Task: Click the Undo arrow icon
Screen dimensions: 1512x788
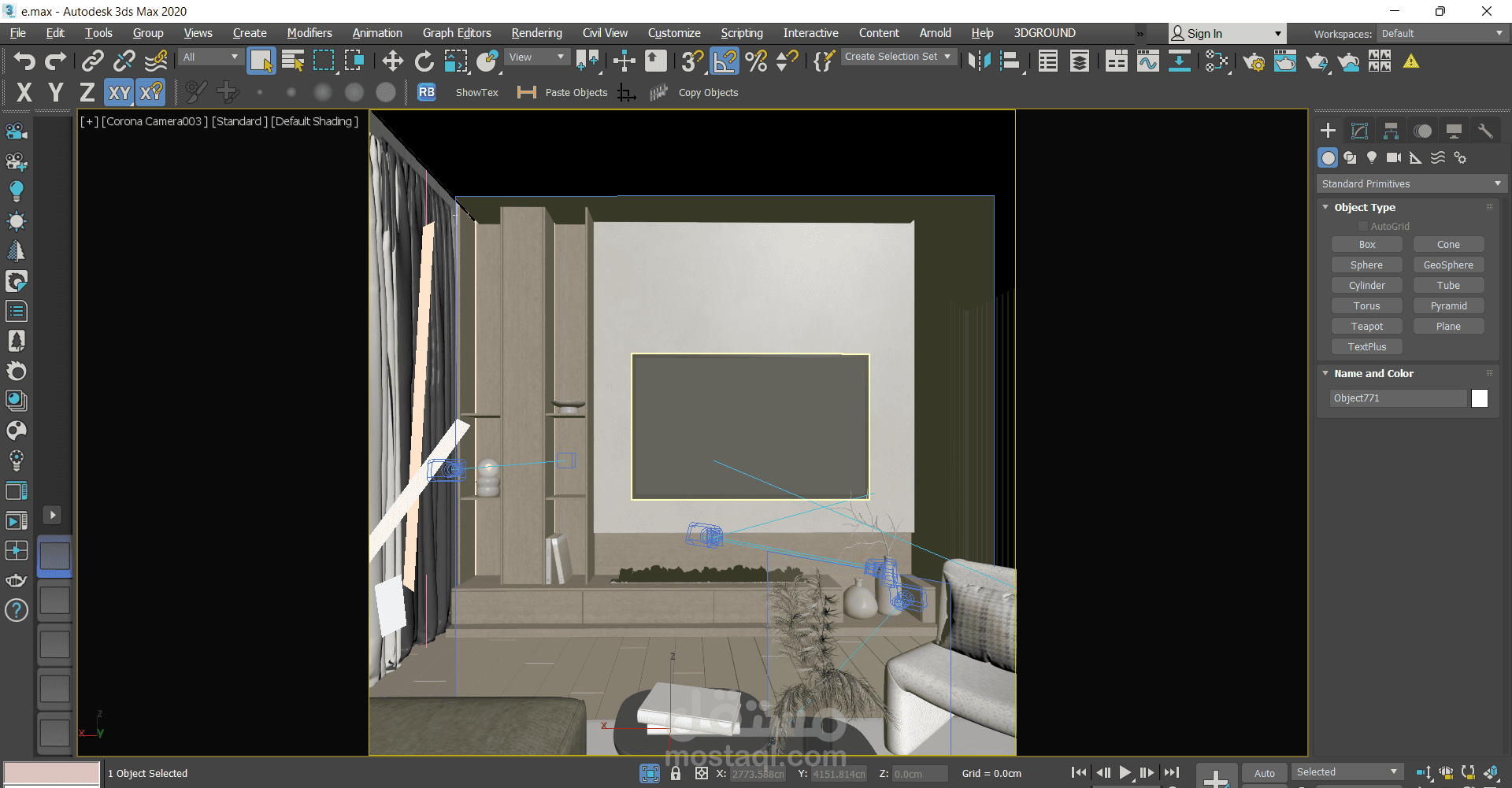Action: 24,61
